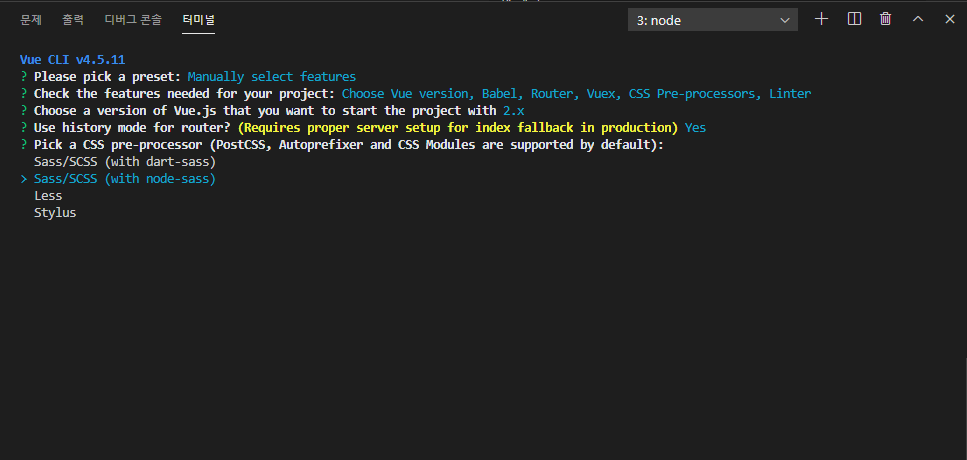
Task: Click the selected features list text
Action: tap(576, 94)
